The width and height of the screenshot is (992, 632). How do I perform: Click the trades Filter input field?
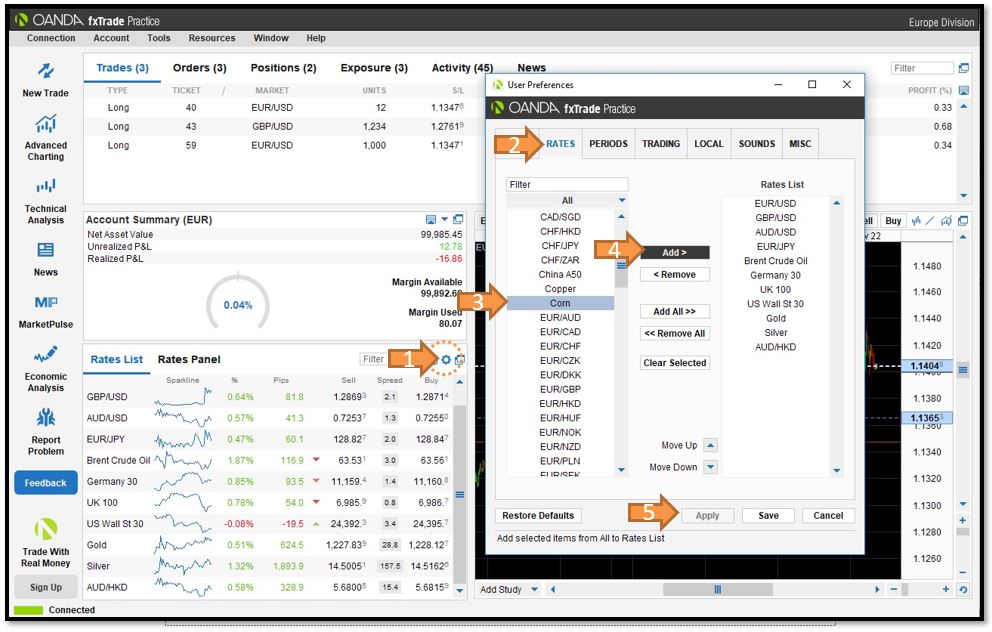922,68
